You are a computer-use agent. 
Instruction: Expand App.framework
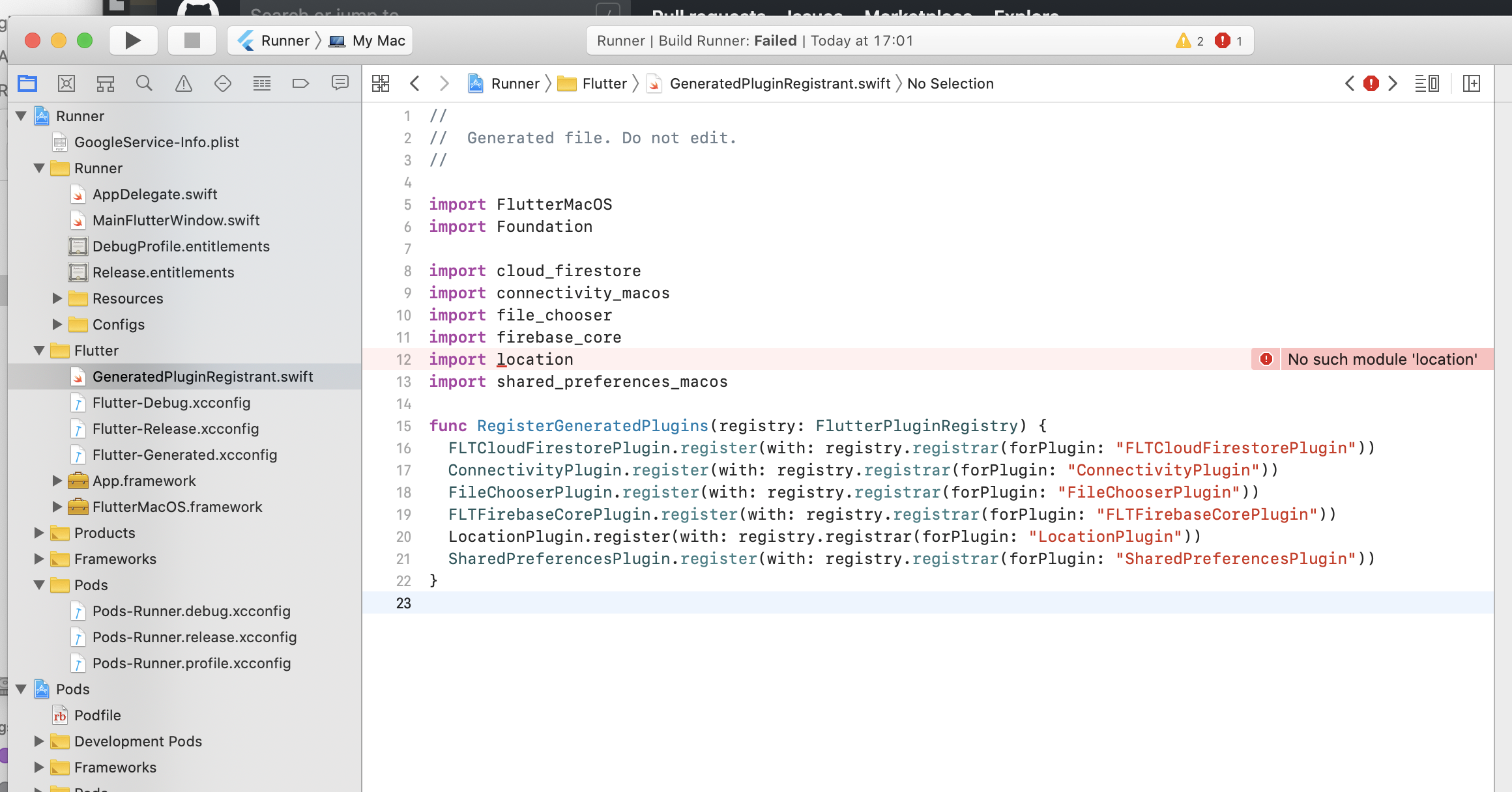pyautogui.click(x=57, y=481)
